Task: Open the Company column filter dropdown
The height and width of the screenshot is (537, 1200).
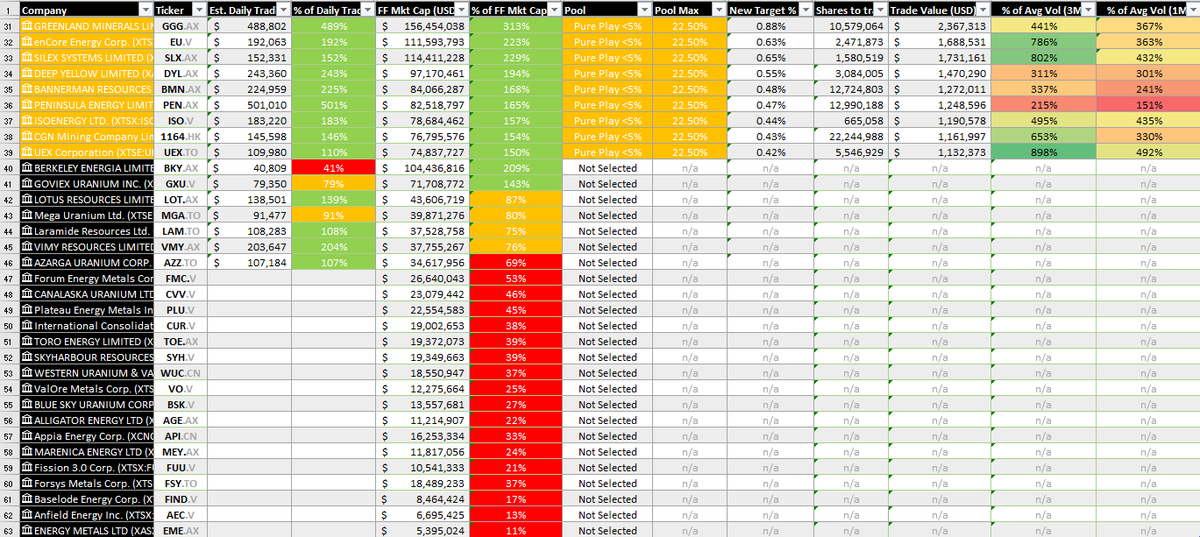Action: pyautogui.click(x=147, y=10)
